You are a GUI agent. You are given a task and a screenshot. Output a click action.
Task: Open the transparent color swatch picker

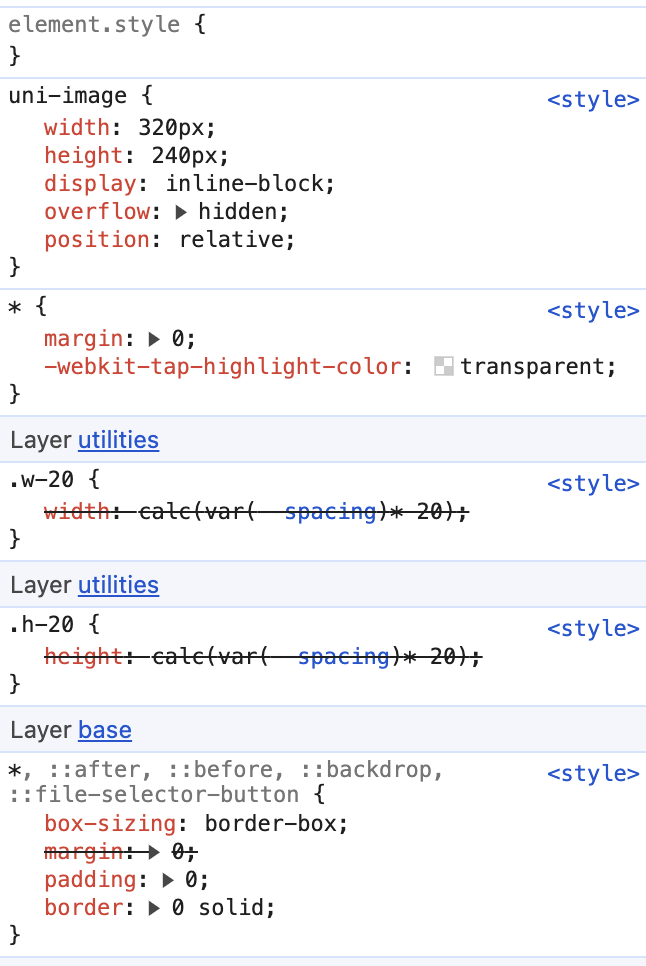444,366
